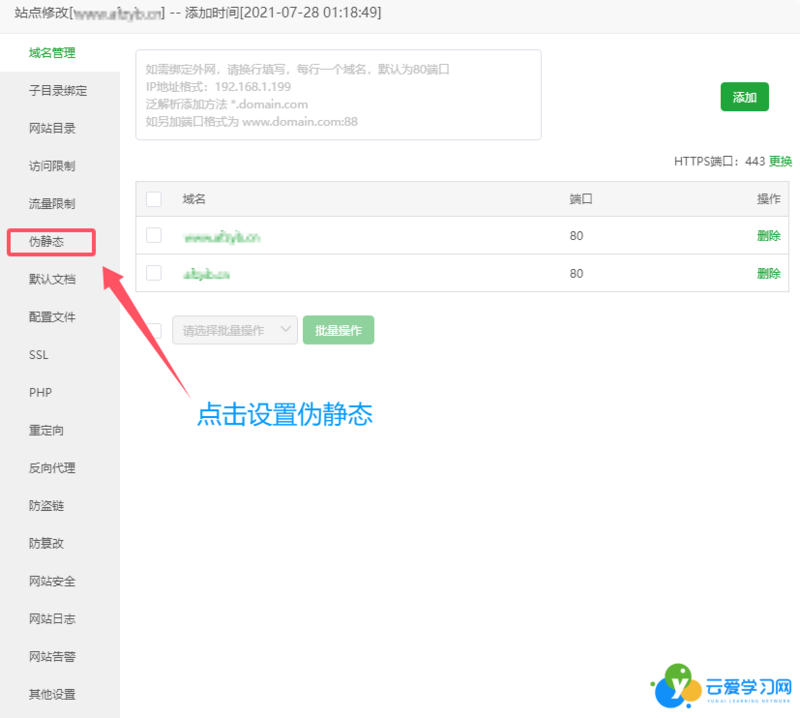This screenshot has height=718, width=800.
Task: Select the PHP tab
Action: 40,392
